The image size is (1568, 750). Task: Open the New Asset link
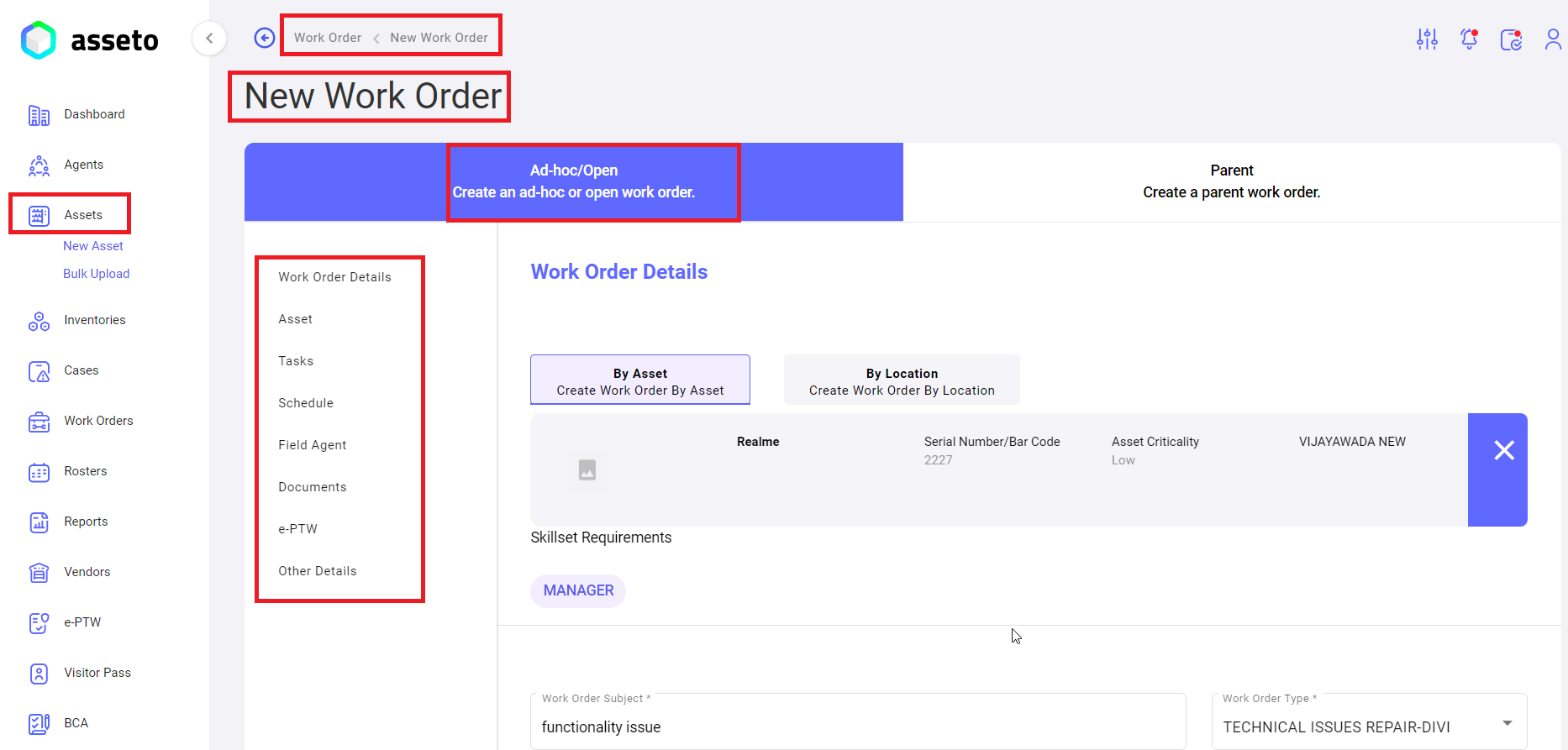pyautogui.click(x=93, y=246)
